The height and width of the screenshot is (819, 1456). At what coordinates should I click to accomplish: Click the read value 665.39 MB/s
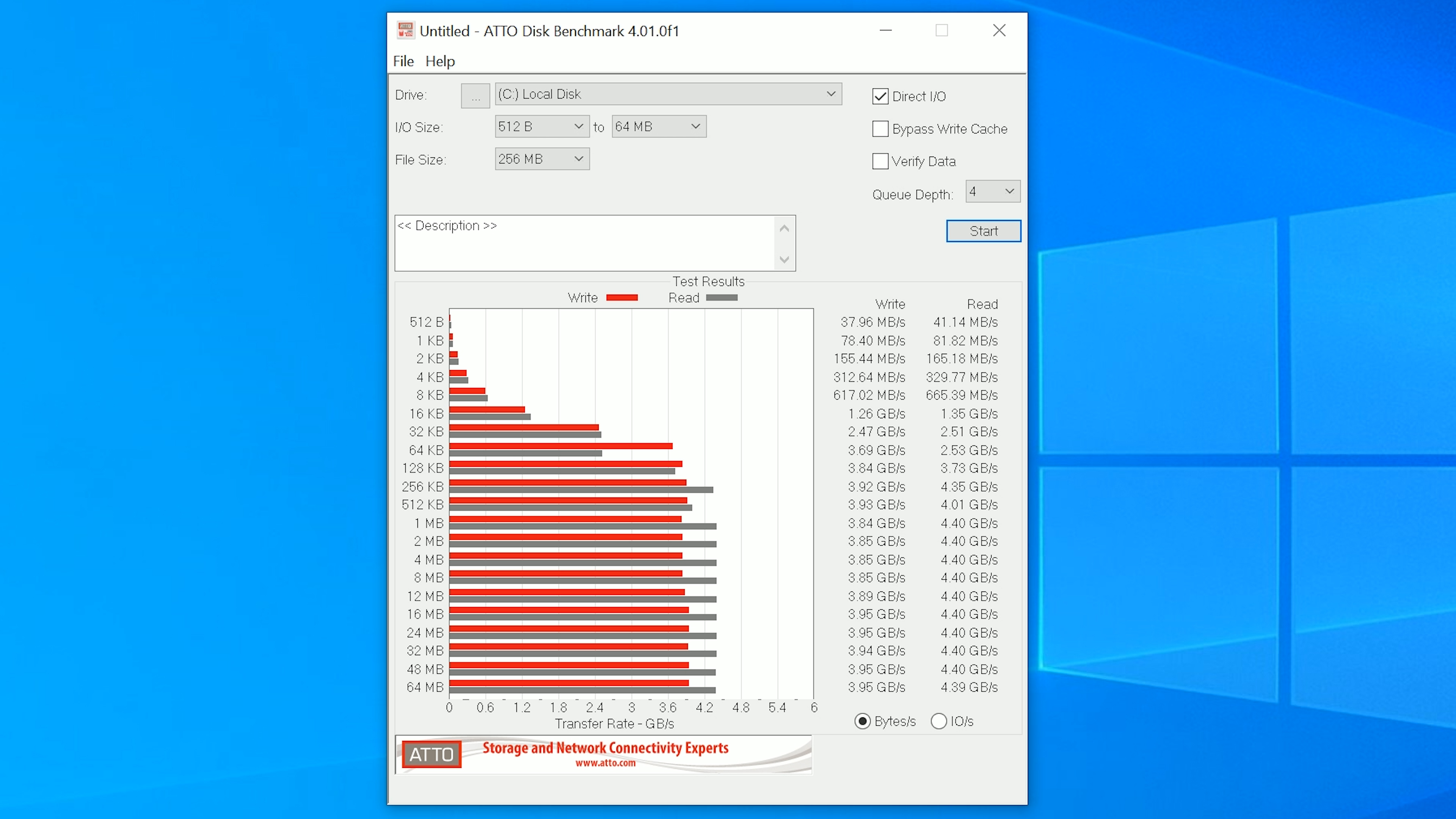(962, 395)
